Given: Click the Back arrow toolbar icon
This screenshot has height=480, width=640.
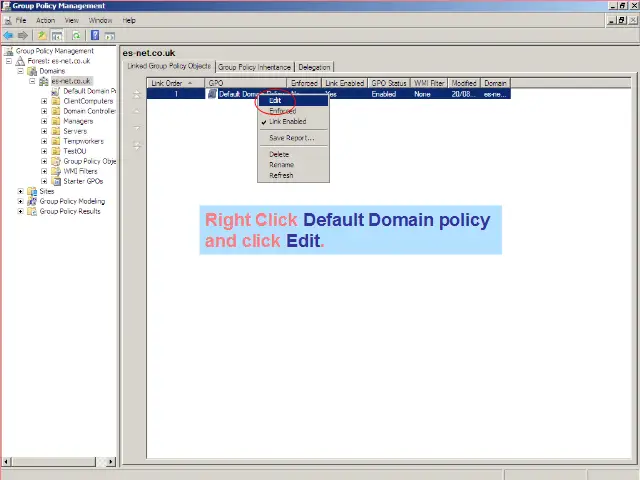Looking at the screenshot, I should click(x=9, y=35).
